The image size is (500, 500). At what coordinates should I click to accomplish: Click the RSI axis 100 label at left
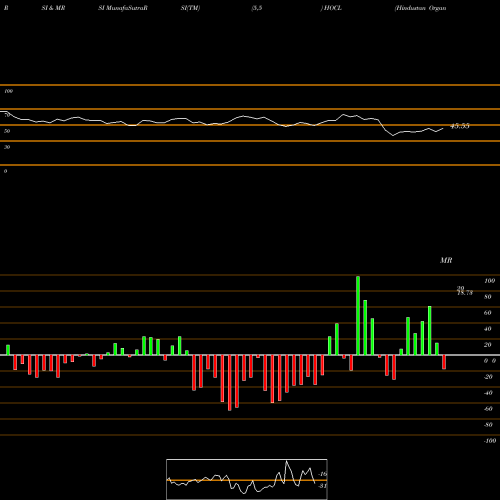[x=8, y=91]
